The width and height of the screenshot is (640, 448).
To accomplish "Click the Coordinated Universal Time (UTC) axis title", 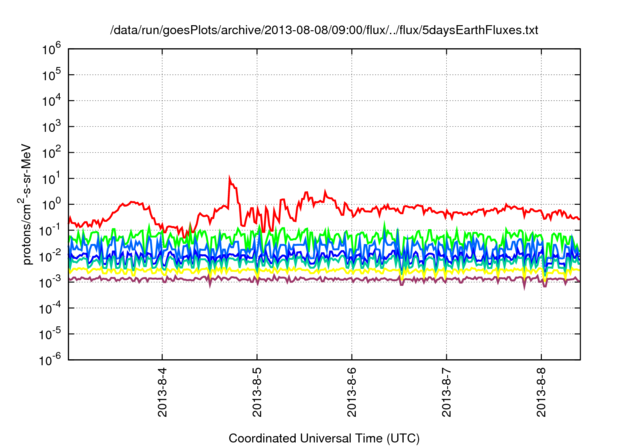I will 324,438.
